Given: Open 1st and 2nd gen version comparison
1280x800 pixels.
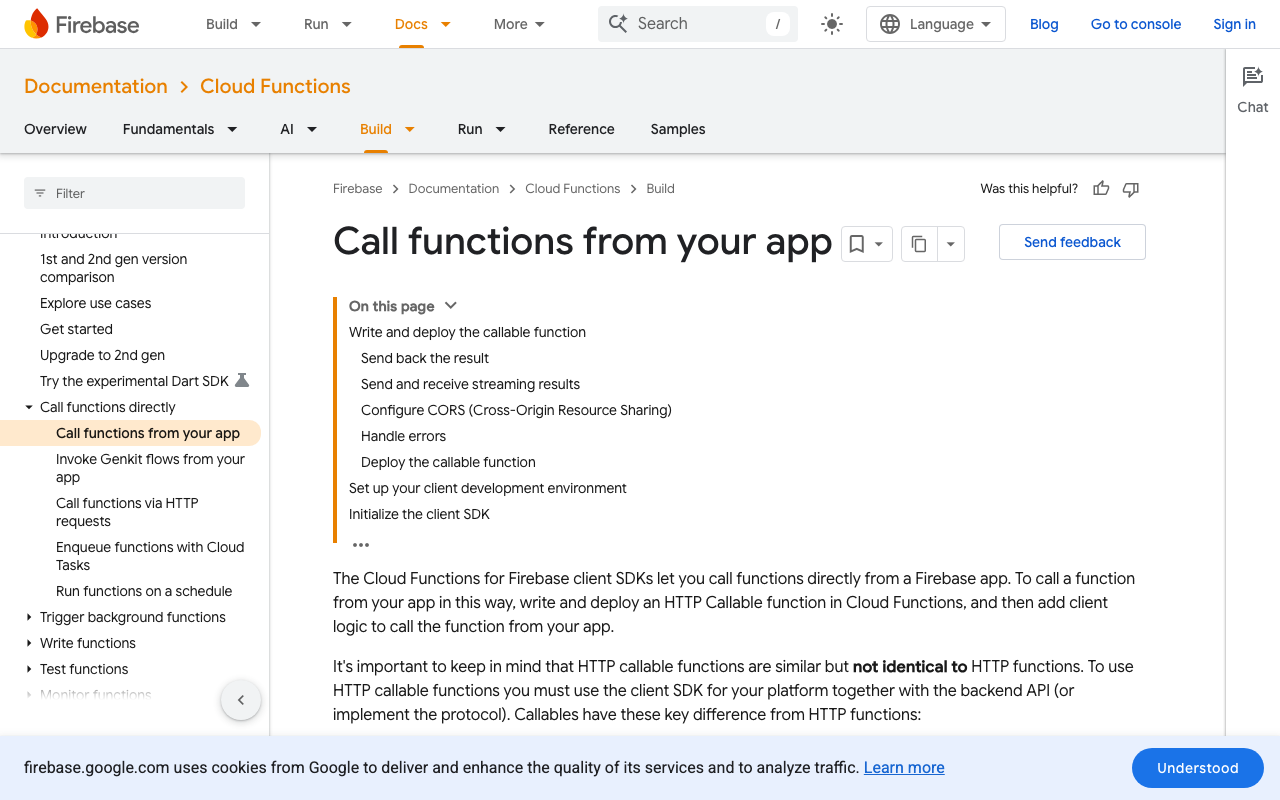Looking at the screenshot, I should (x=114, y=268).
